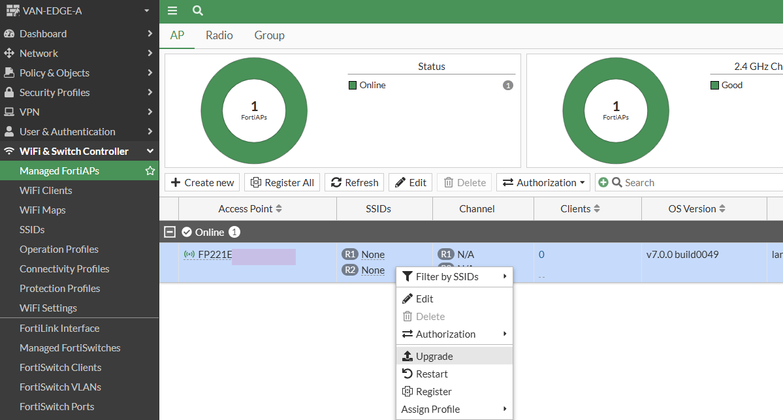The height and width of the screenshot is (420, 783).
Task: Collapse WiFi & Switch Controller section
Action: (79, 151)
